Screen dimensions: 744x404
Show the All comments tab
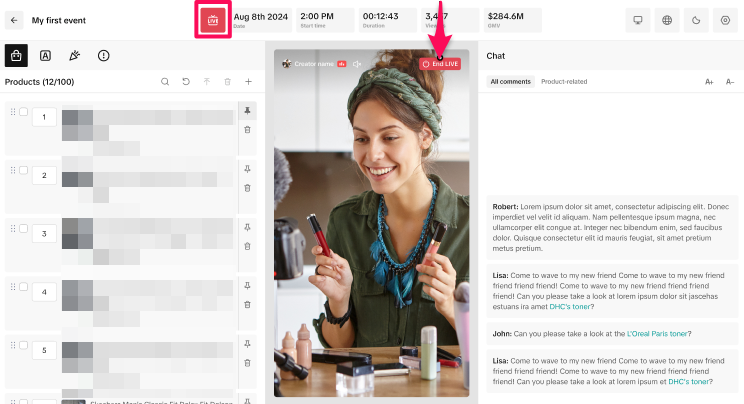pyautogui.click(x=509, y=81)
